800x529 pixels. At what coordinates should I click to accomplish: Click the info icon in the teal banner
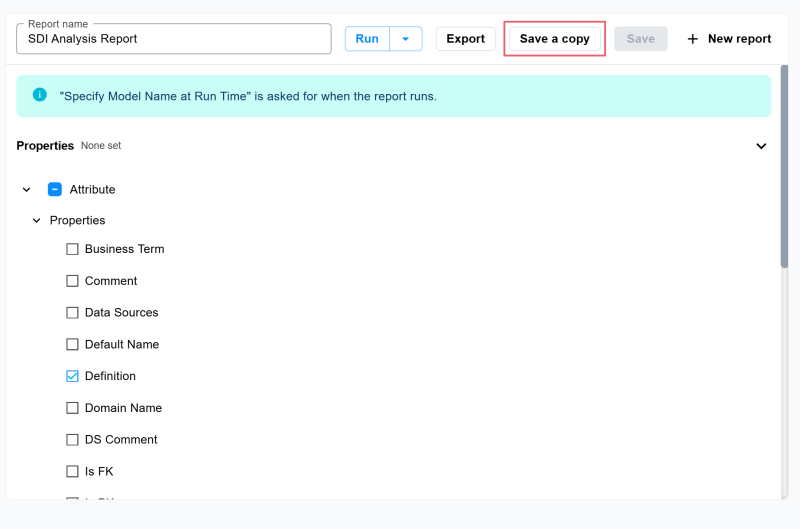pos(40,95)
